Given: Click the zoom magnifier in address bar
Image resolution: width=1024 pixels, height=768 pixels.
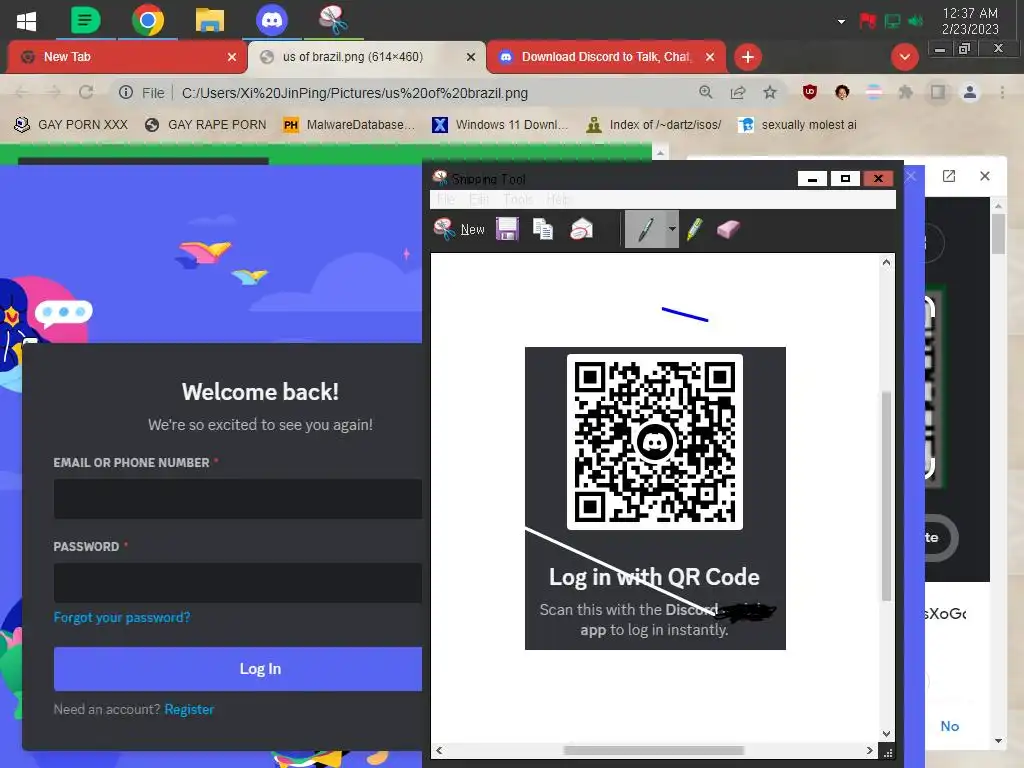Looking at the screenshot, I should (x=705, y=93).
